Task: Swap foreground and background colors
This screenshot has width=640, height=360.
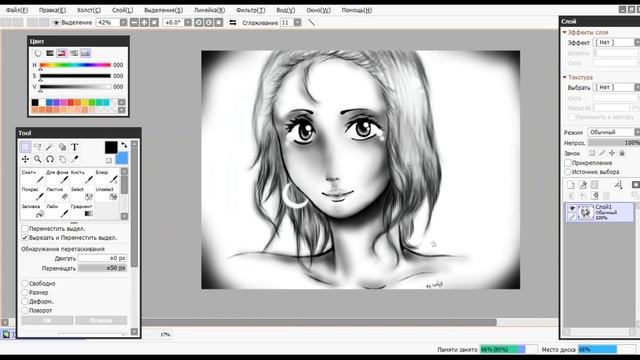Action: coord(124,145)
